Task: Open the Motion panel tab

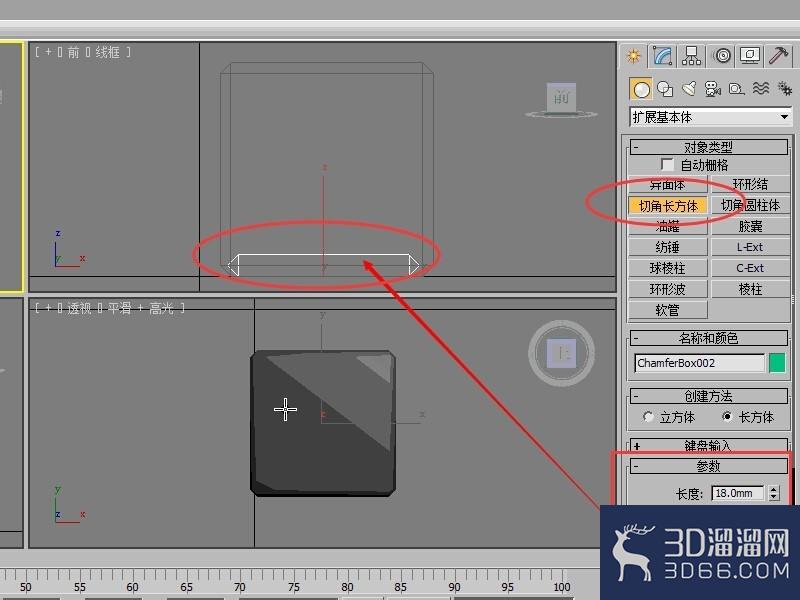Action: (721, 56)
